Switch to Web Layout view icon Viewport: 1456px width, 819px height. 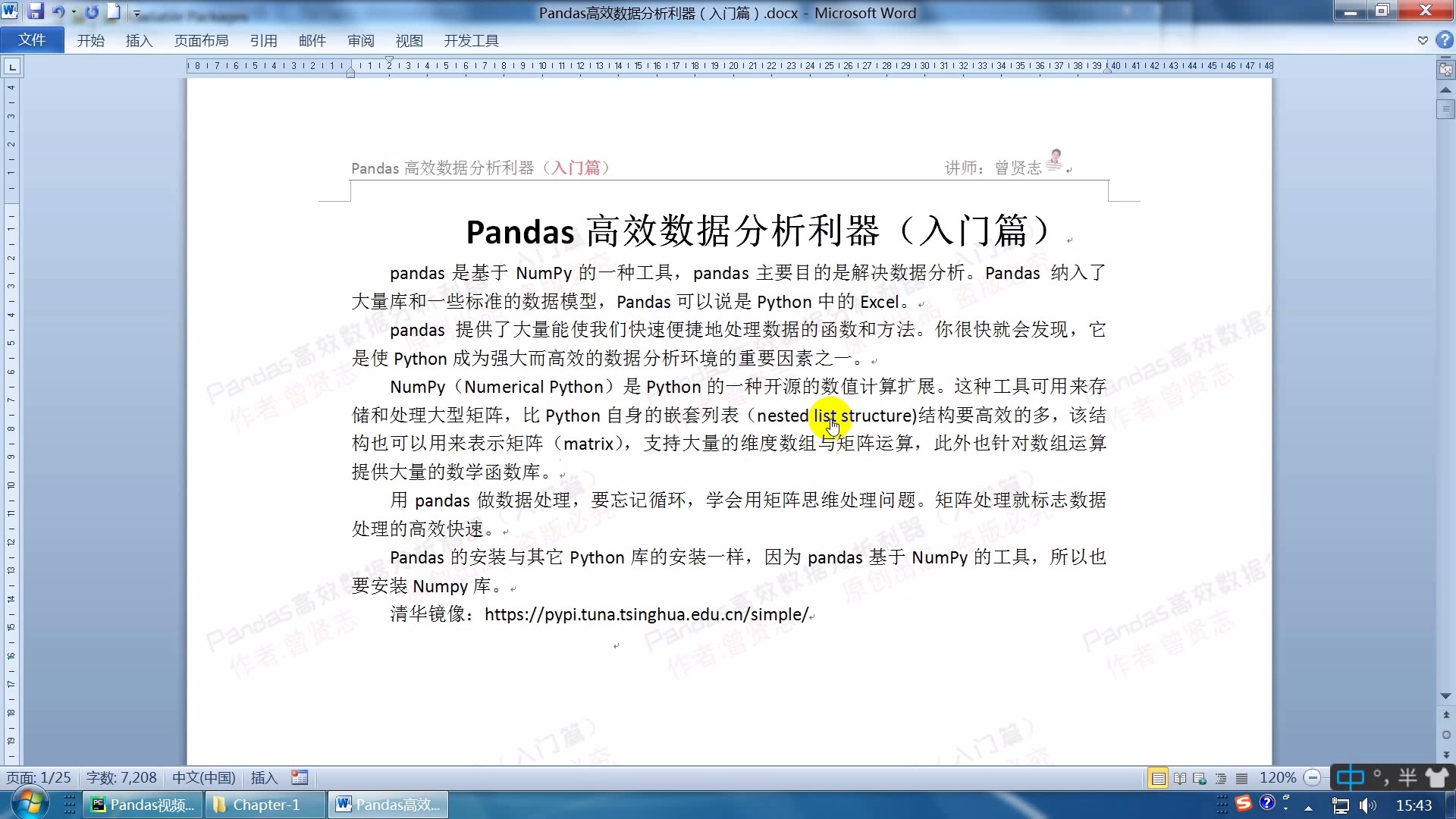pyautogui.click(x=1200, y=777)
